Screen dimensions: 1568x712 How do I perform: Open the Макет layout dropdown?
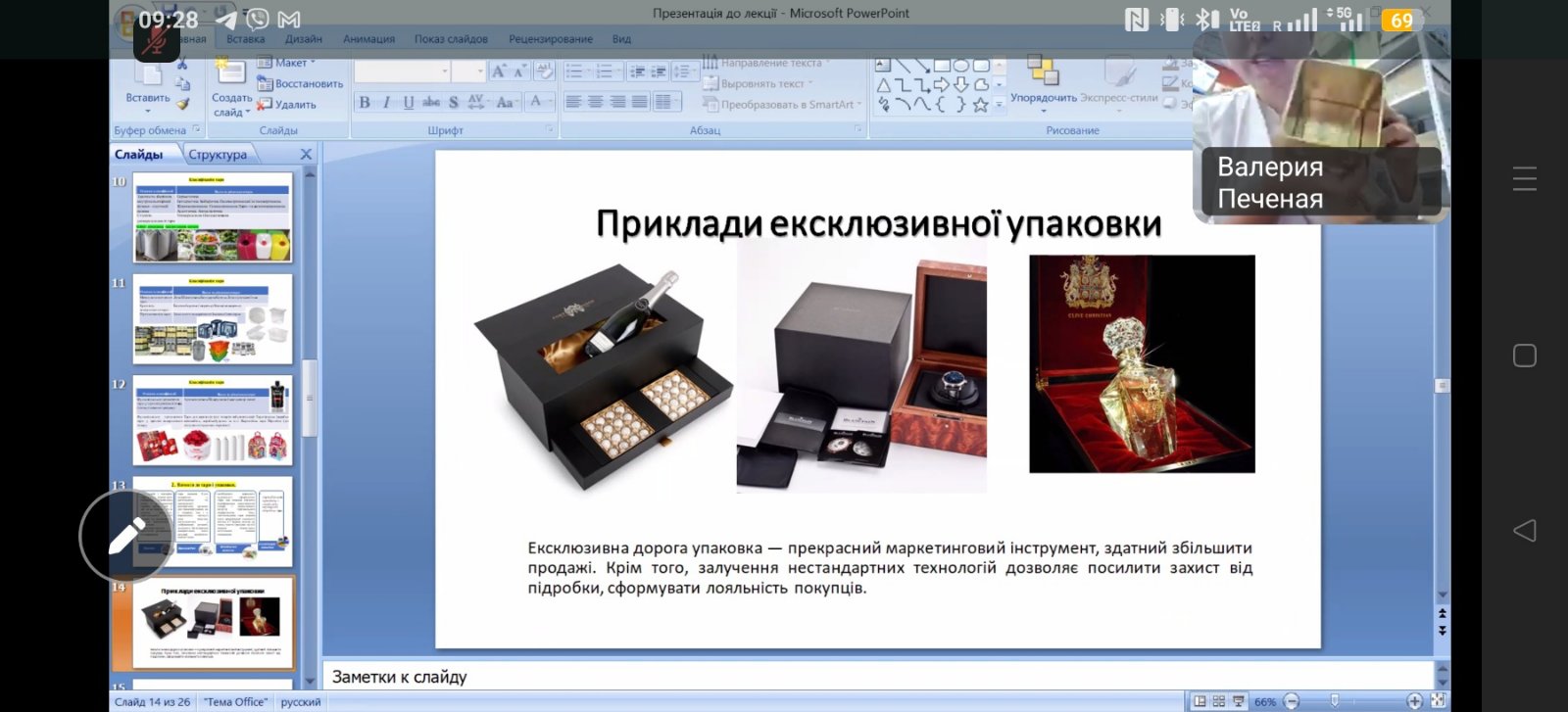point(286,63)
